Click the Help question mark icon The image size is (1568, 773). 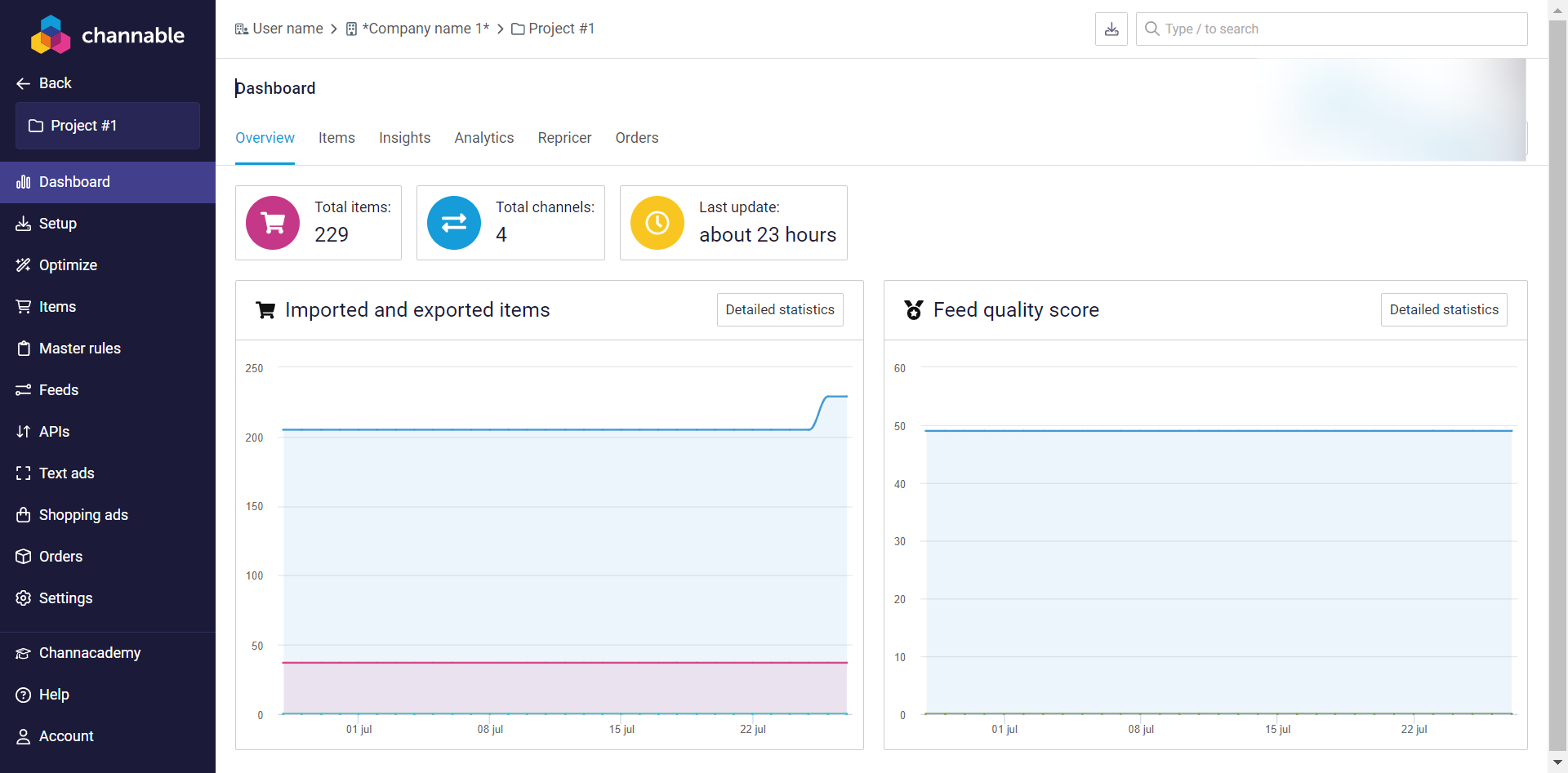click(x=24, y=695)
